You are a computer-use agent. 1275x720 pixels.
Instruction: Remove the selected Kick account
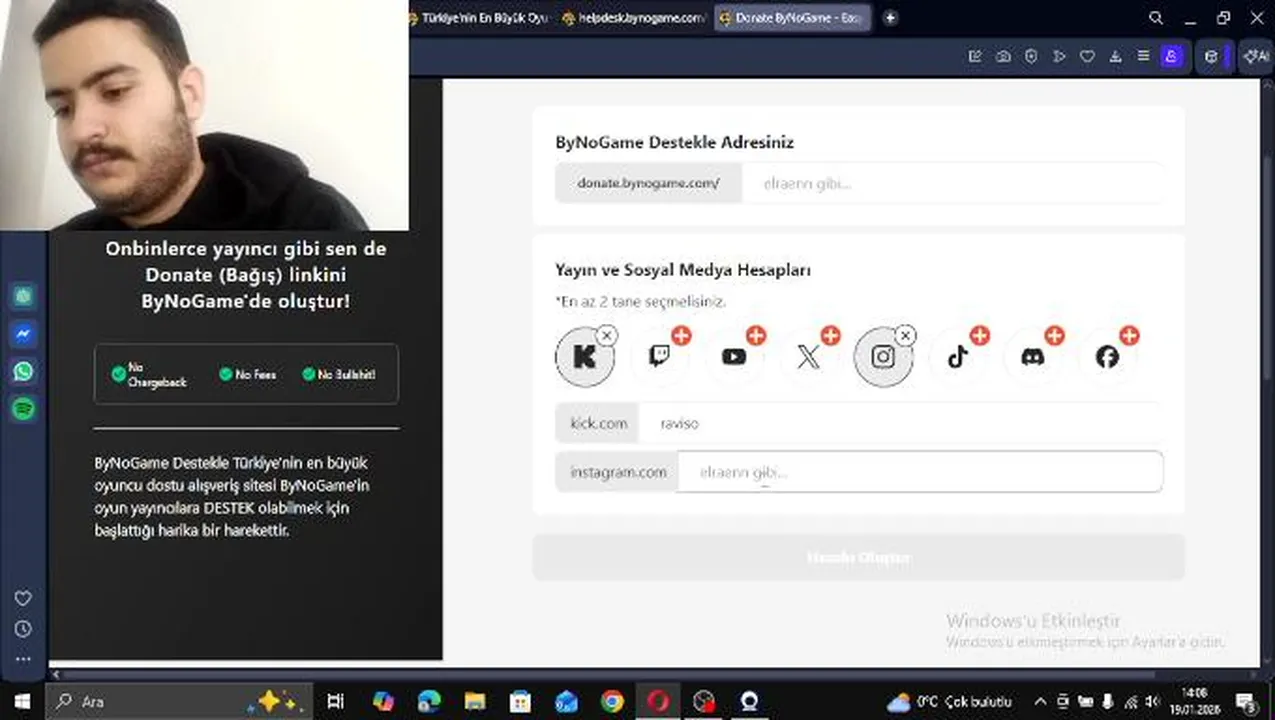[x=607, y=336]
